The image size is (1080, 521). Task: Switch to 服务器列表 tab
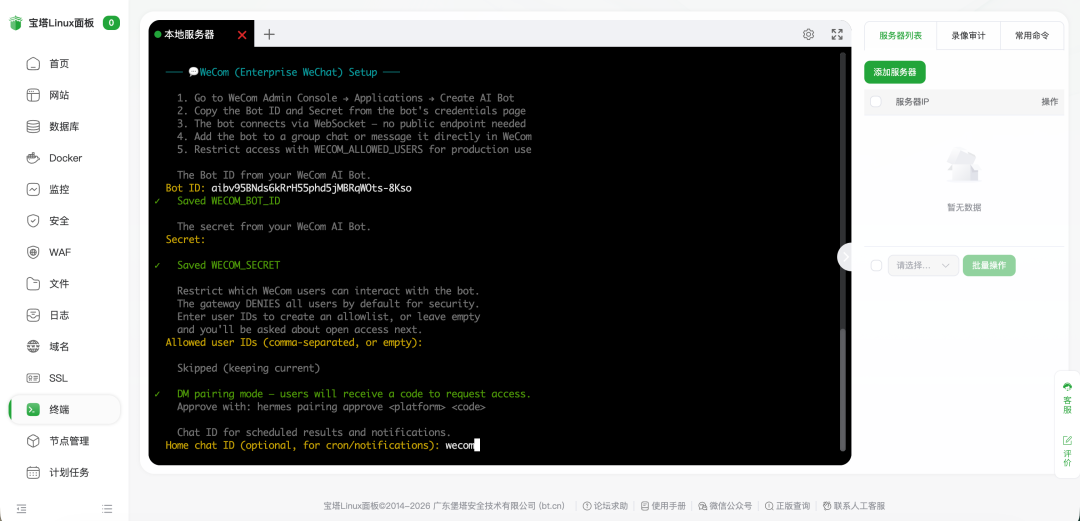(x=900, y=36)
